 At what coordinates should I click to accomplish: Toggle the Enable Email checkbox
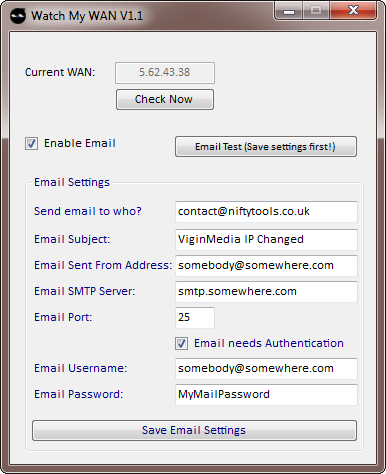click(x=31, y=144)
